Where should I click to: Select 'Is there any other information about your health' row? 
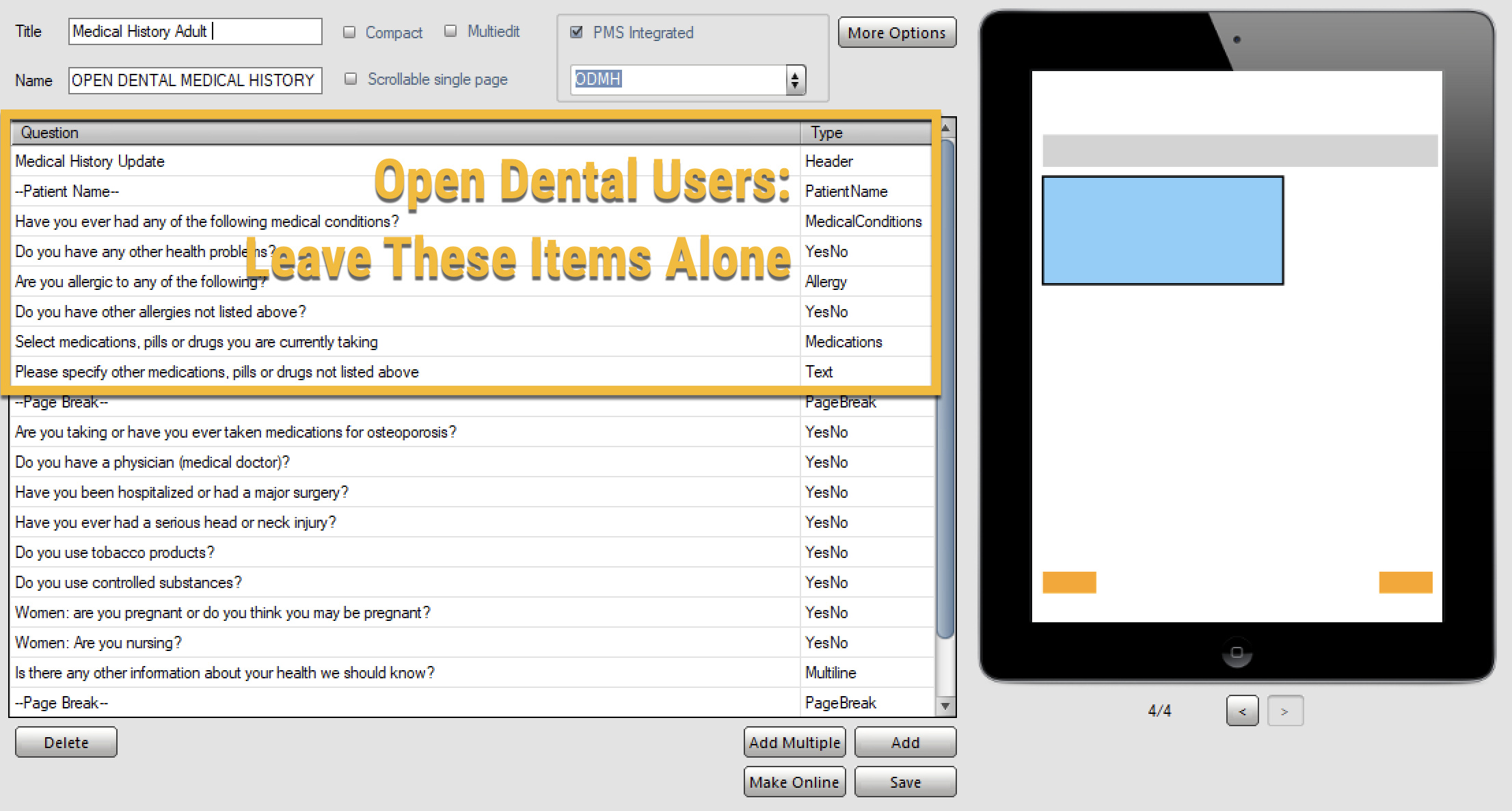[472, 673]
